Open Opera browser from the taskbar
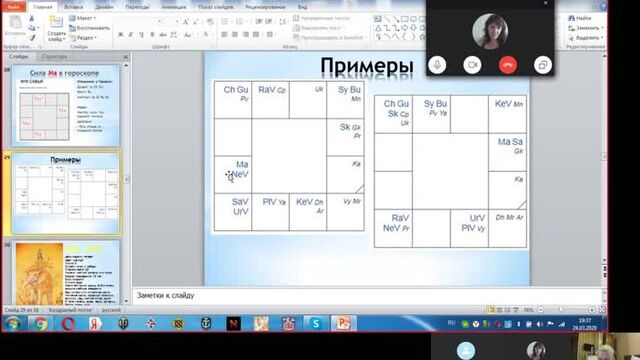The image size is (640, 360). click(68, 324)
